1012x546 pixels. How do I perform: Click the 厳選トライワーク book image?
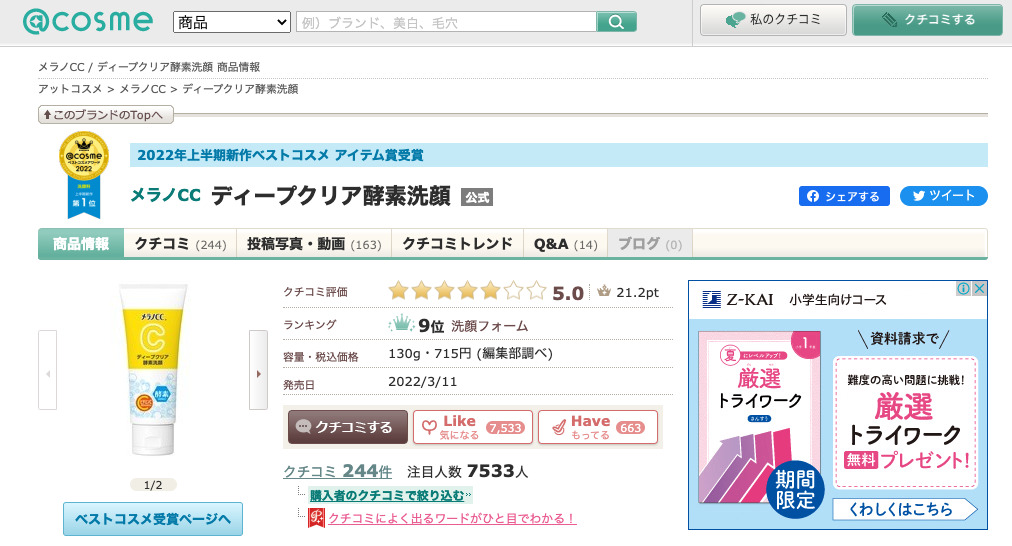(x=760, y=417)
